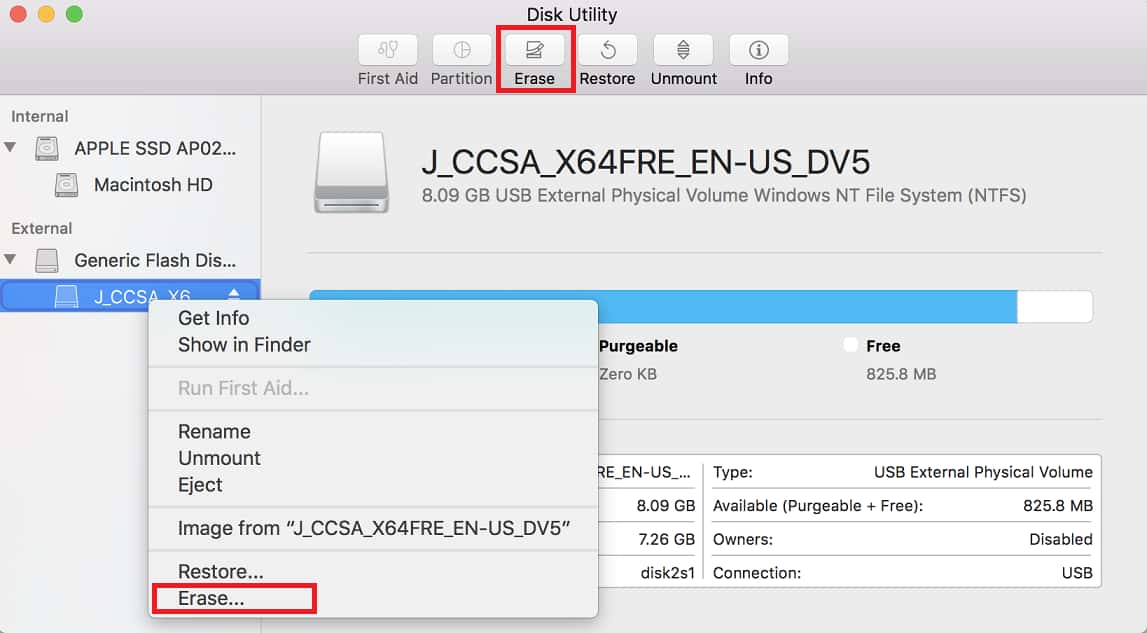Screen dimensions: 1147x633
Task: Click the Available (Purgeable + Free) label
Action: point(818,506)
